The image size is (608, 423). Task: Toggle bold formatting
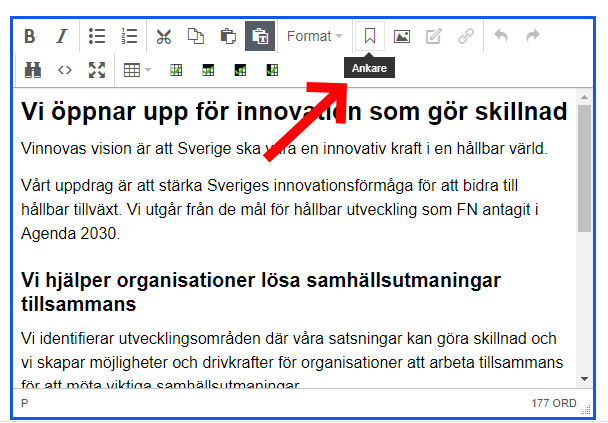click(x=30, y=36)
